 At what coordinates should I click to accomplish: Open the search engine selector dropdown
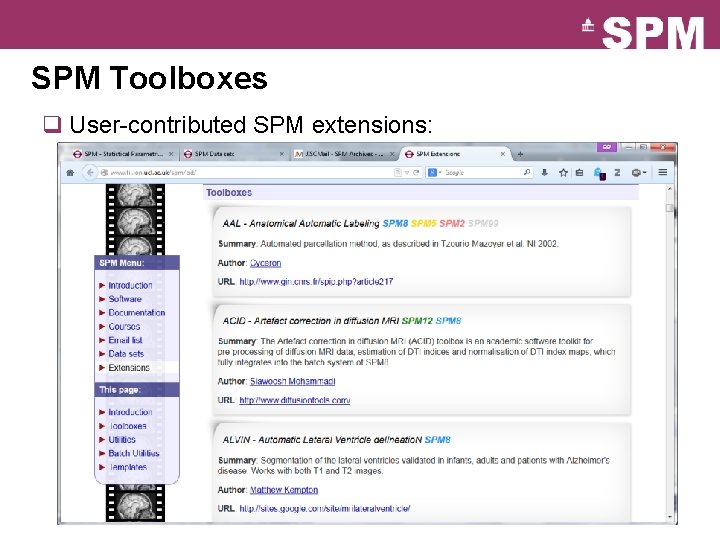[x=435, y=173]
